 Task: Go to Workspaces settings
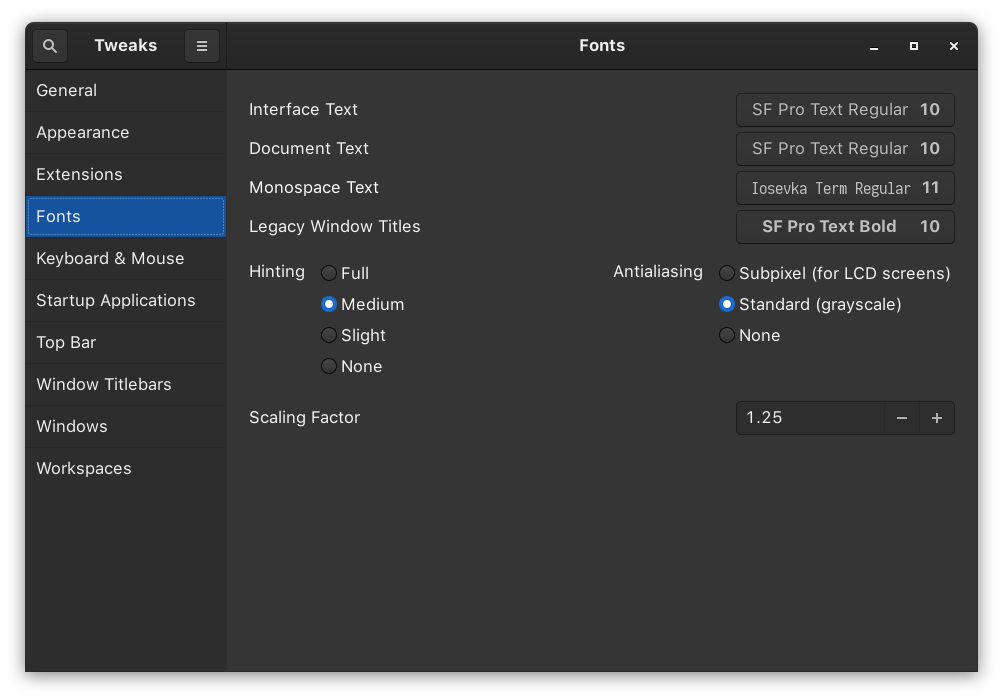(x=126, y=468)
